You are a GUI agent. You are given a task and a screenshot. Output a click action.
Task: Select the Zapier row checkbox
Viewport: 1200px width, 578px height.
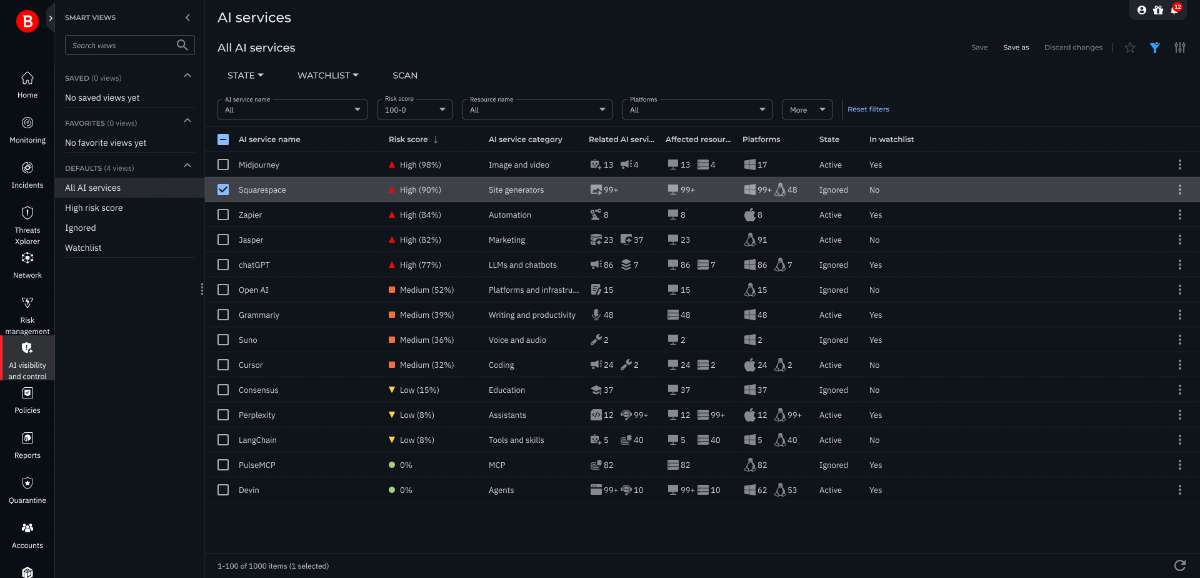tap(223, 214)
